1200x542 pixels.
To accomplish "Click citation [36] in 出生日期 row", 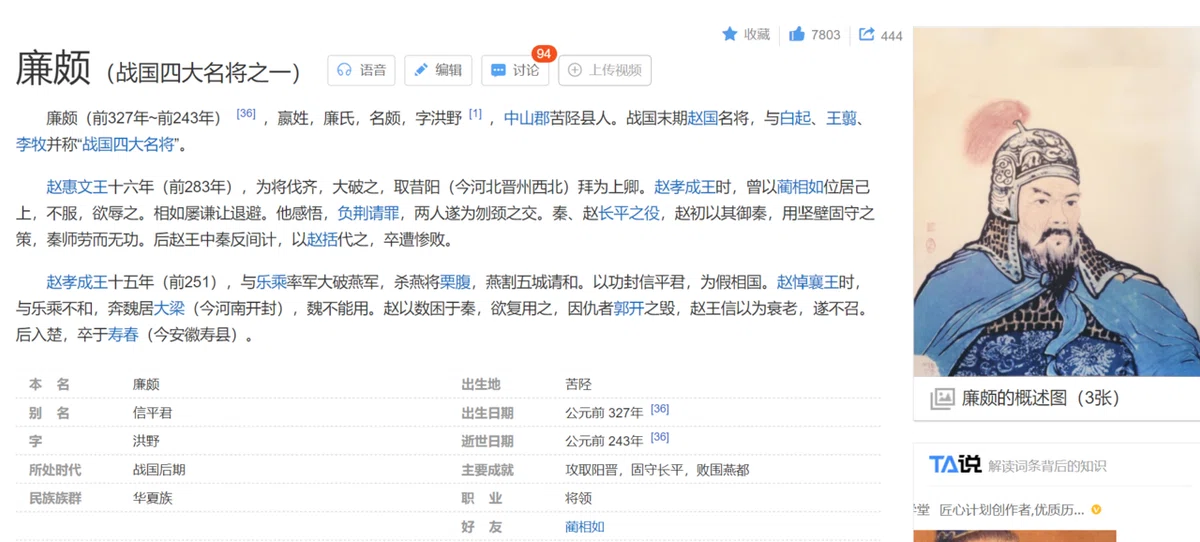I will pyautogui.click(x=660, y=409).
